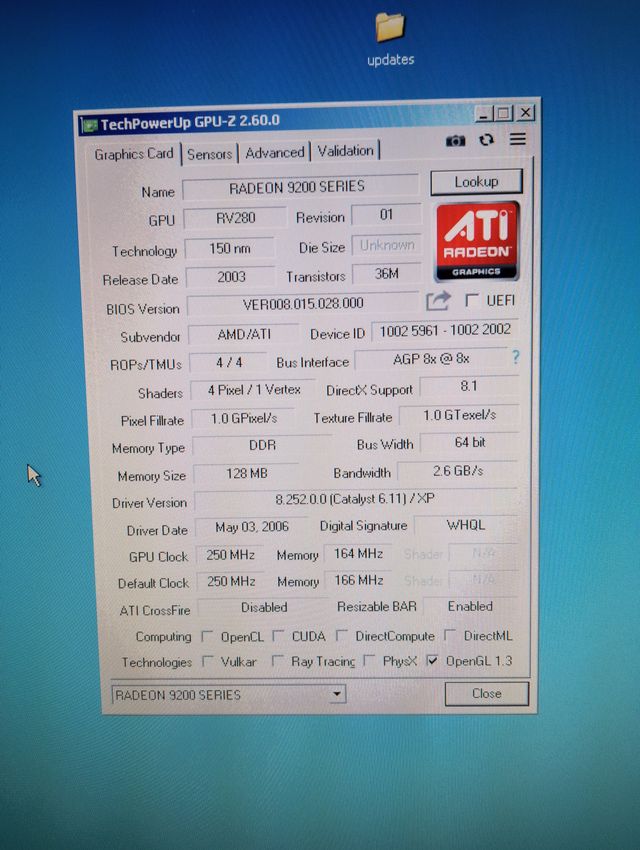Click the ATI CrossFire value Disabled
This screenshot has width=640, height=850.
click(264, 607)
